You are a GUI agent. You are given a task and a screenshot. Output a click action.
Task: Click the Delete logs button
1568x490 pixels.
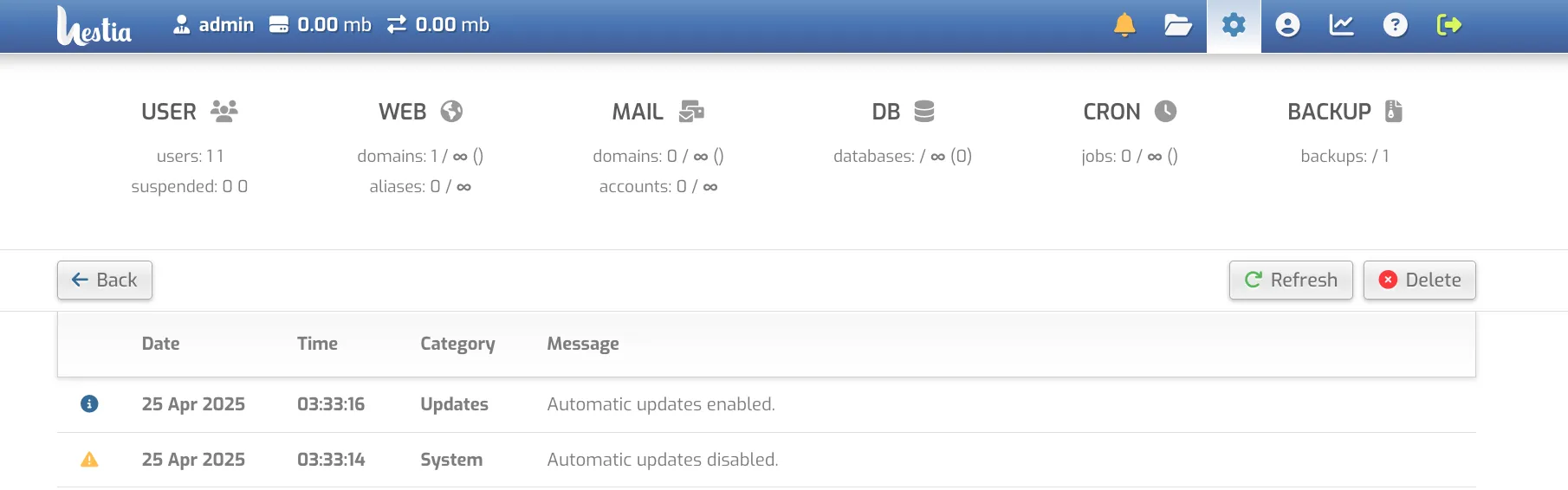click(x=1419, y=280)
